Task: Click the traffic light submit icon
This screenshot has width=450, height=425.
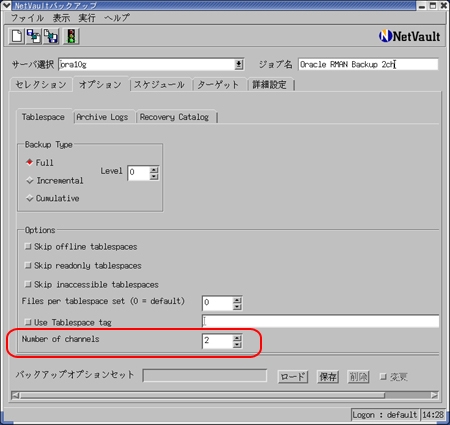Action: 71,36
